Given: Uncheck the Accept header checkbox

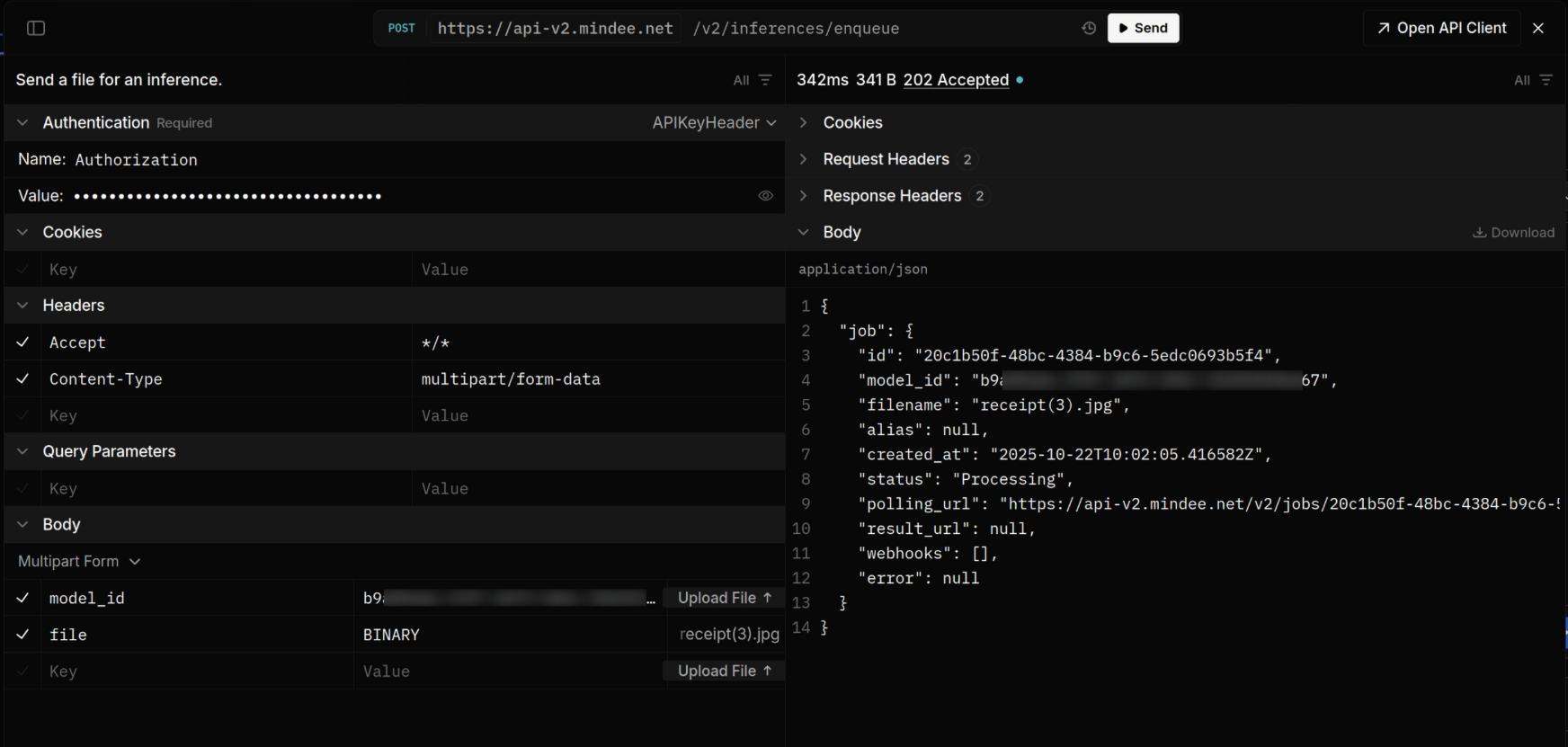Looking at the screenshot, I should (23, 342).
